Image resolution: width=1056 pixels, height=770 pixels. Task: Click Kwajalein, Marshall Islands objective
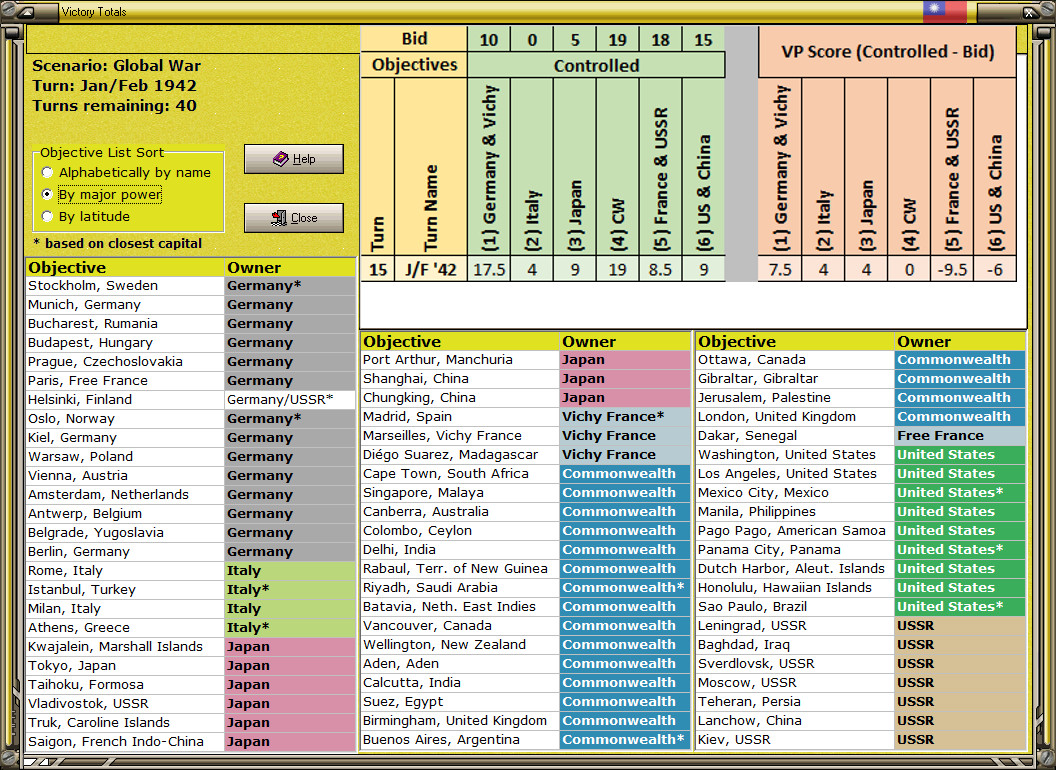tap(125, 647)
